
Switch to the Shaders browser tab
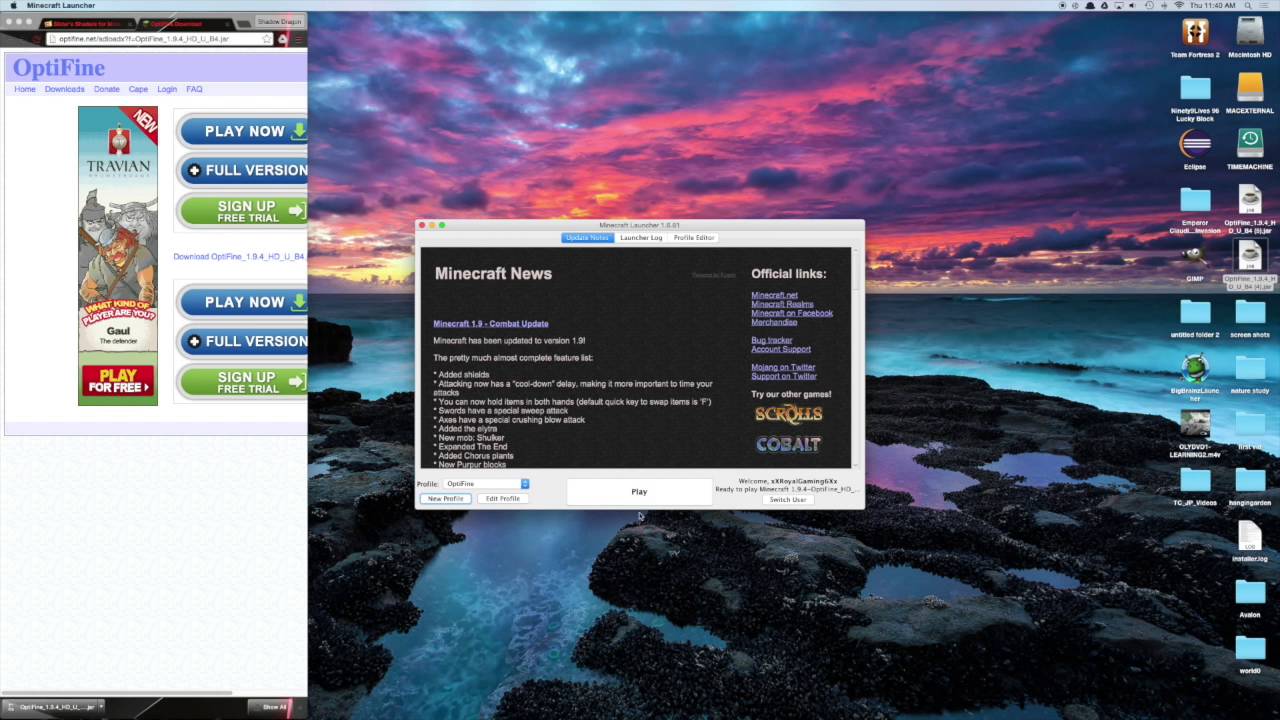(86, 23)
